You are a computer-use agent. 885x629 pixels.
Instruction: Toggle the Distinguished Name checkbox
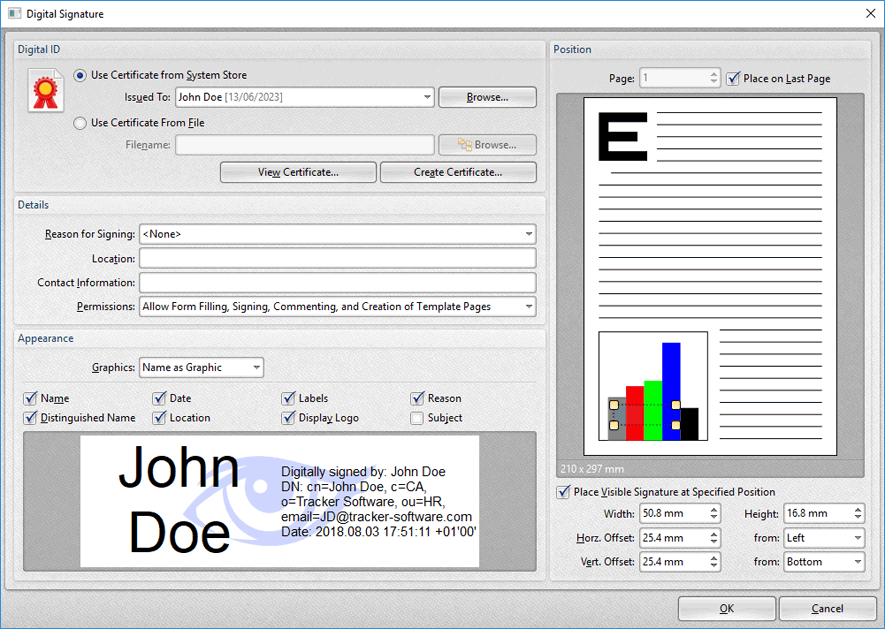[x=30, y=418]
